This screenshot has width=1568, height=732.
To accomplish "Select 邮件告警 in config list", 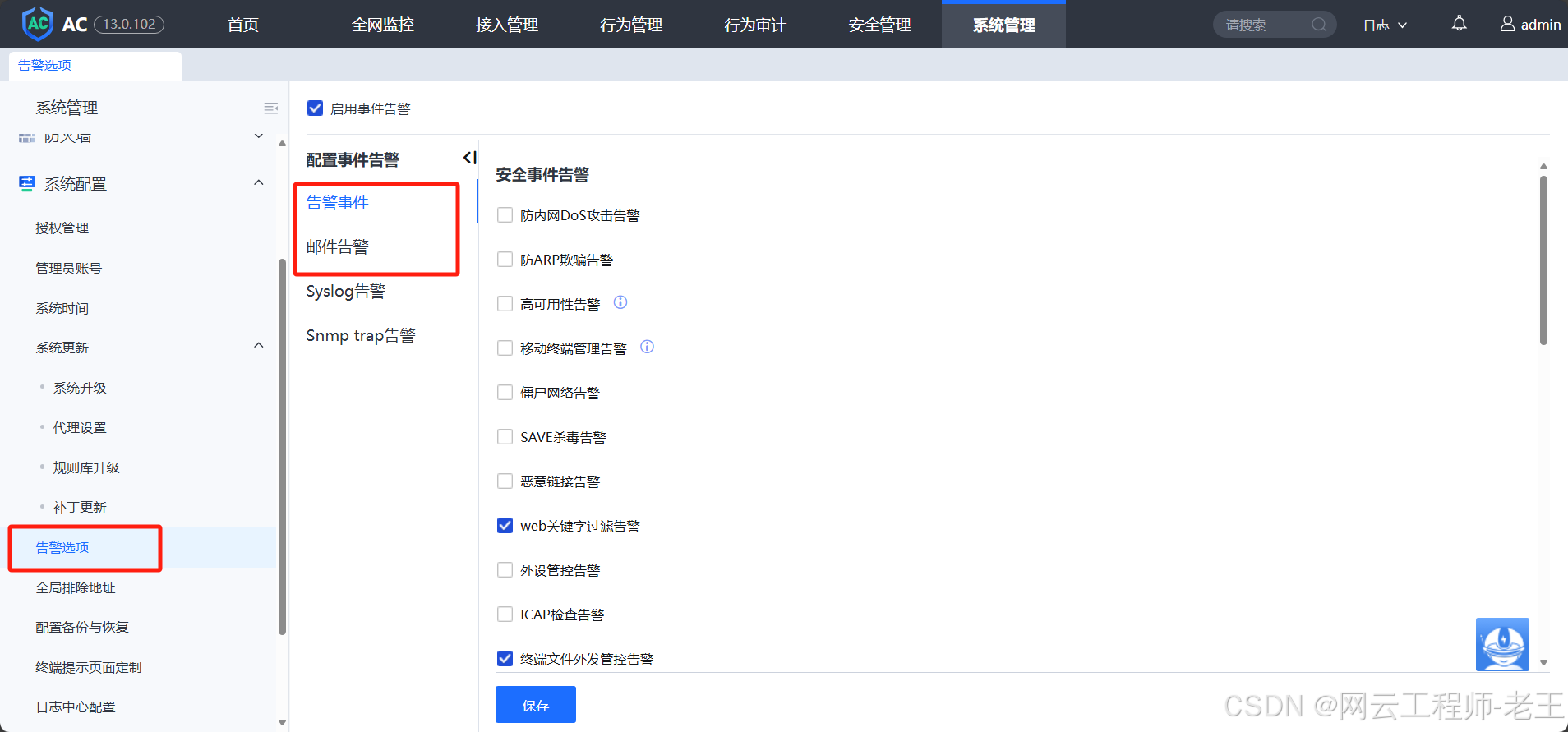I will pyautogui.click(x=338, y=246).
